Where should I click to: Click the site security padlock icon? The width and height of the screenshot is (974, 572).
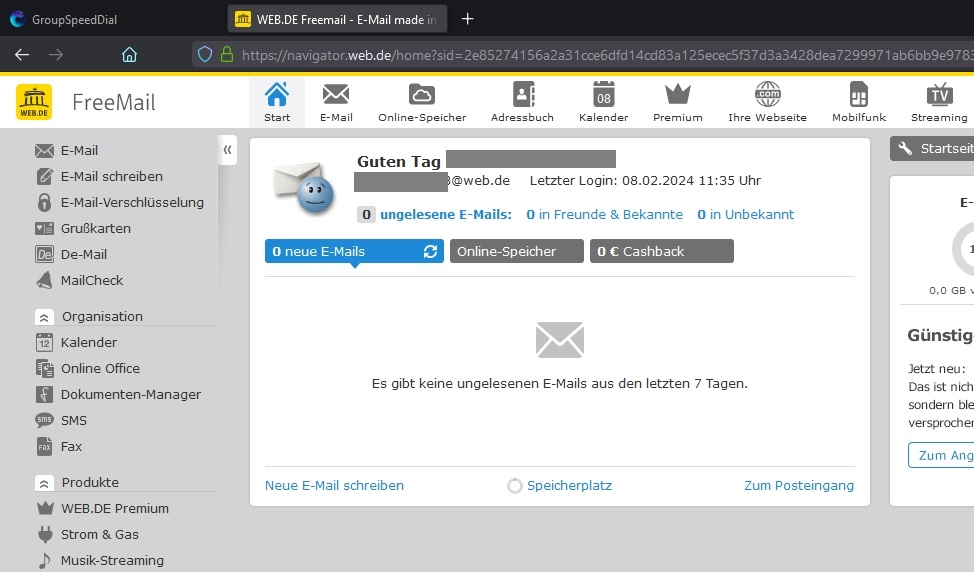pos(227,55)
